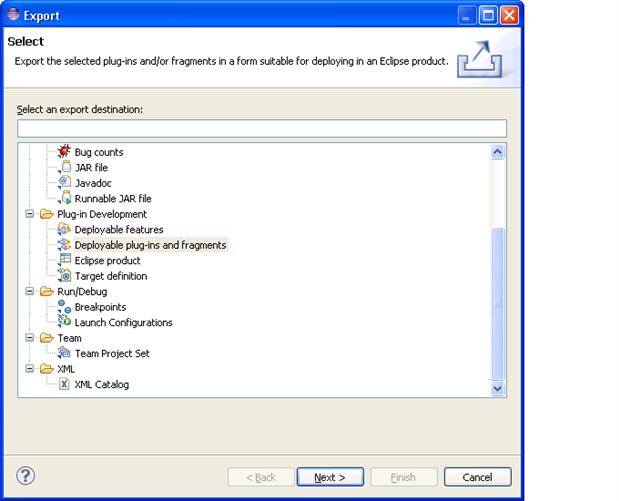This screenshot has height=501, width=619.
Task: Click the Deployable plug-ins and fragments icon
Action: pos(64,244)
